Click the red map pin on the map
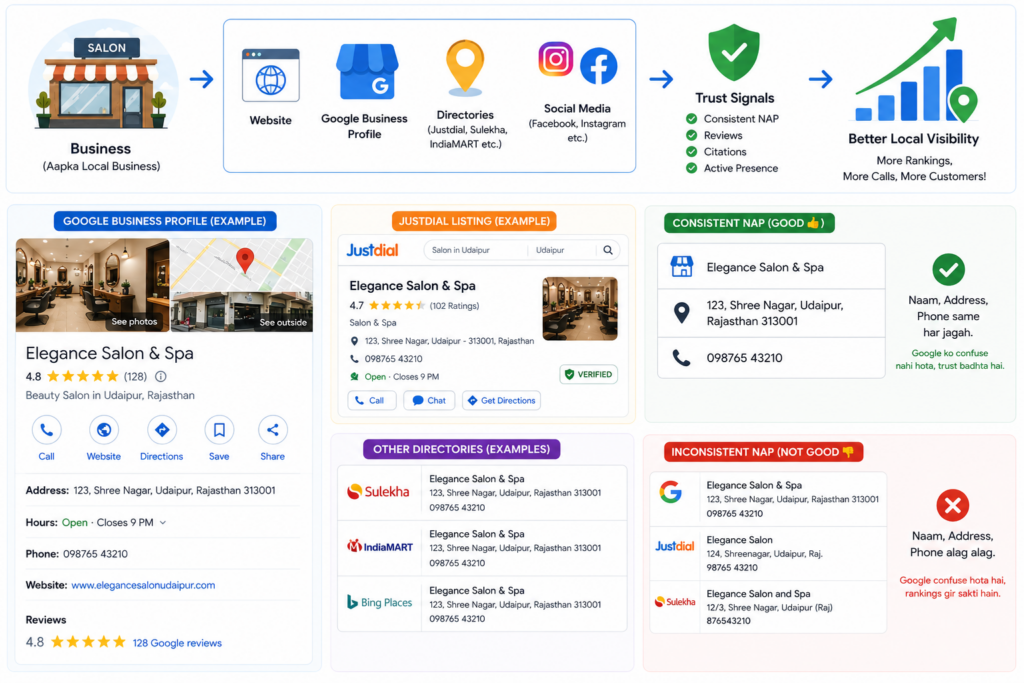 (245, 261)
